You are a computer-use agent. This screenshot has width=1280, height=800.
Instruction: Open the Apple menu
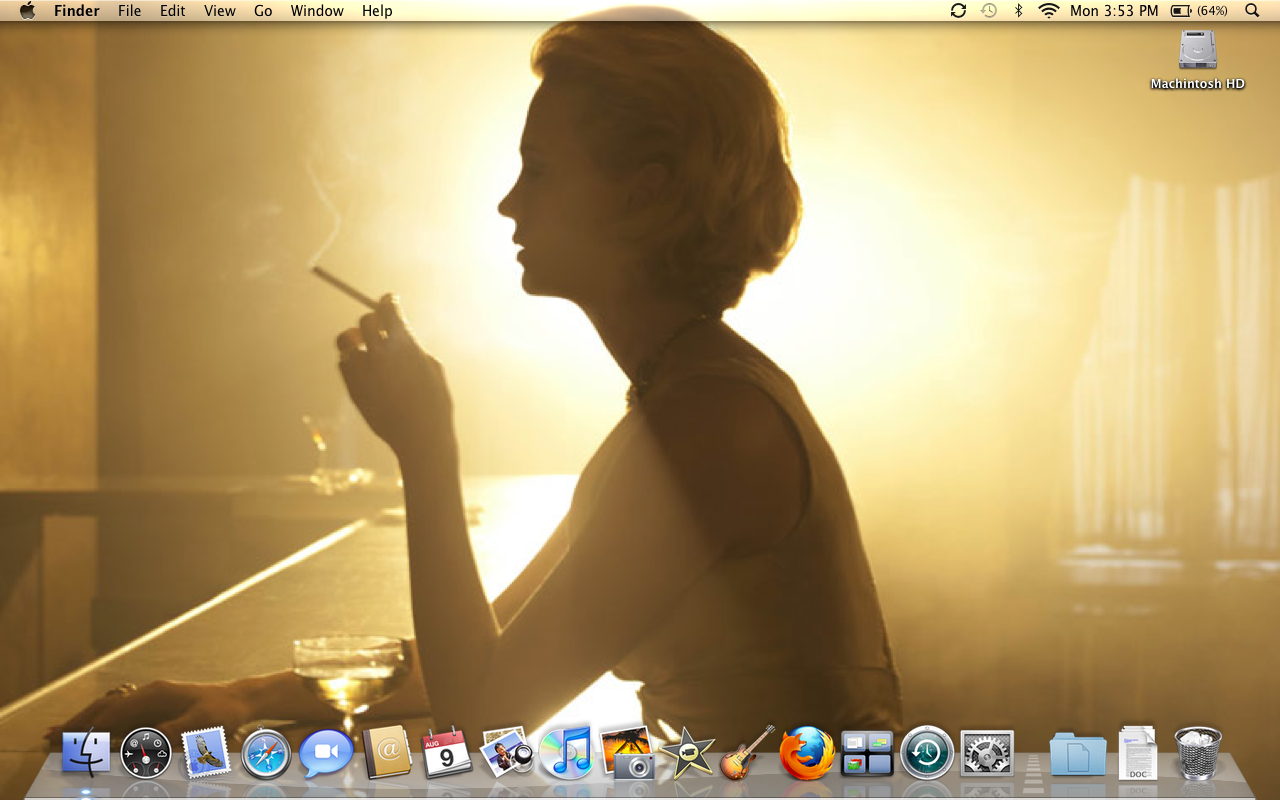coord(27,11)
